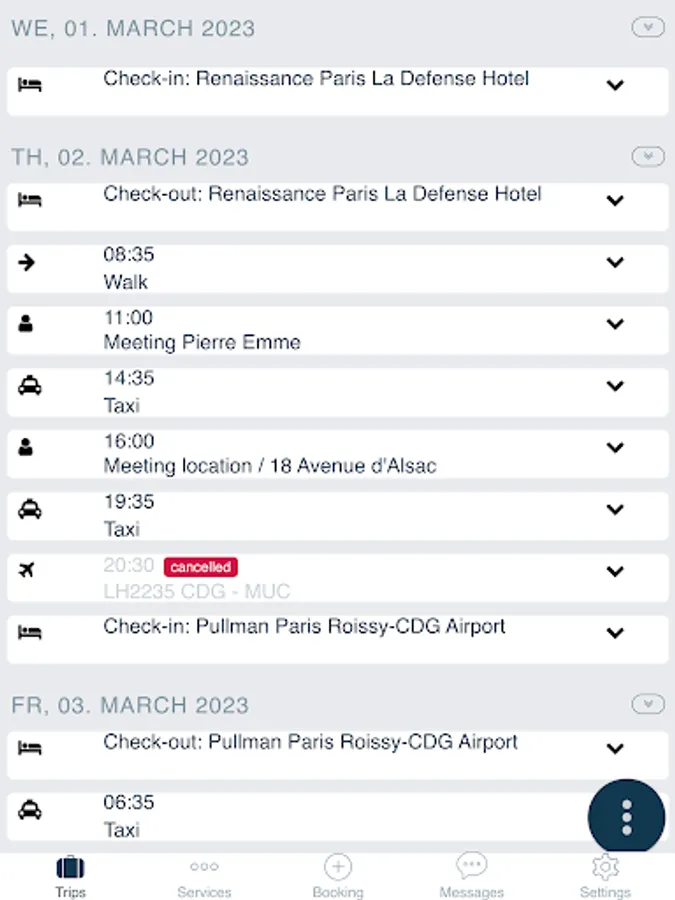Image resolution: width=675 pixels, height=900 pixels.
Task: Tap the bed icon for Renaissance check-in
Action: coord(30,85)
